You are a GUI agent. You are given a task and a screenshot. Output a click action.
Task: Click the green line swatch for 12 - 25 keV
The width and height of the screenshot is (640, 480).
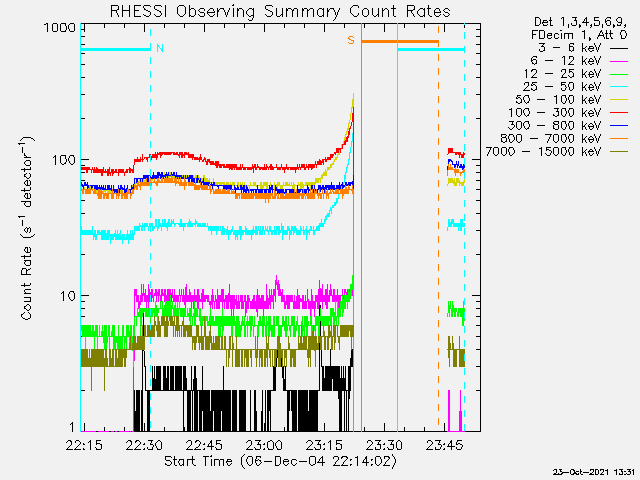click(619, 74)
